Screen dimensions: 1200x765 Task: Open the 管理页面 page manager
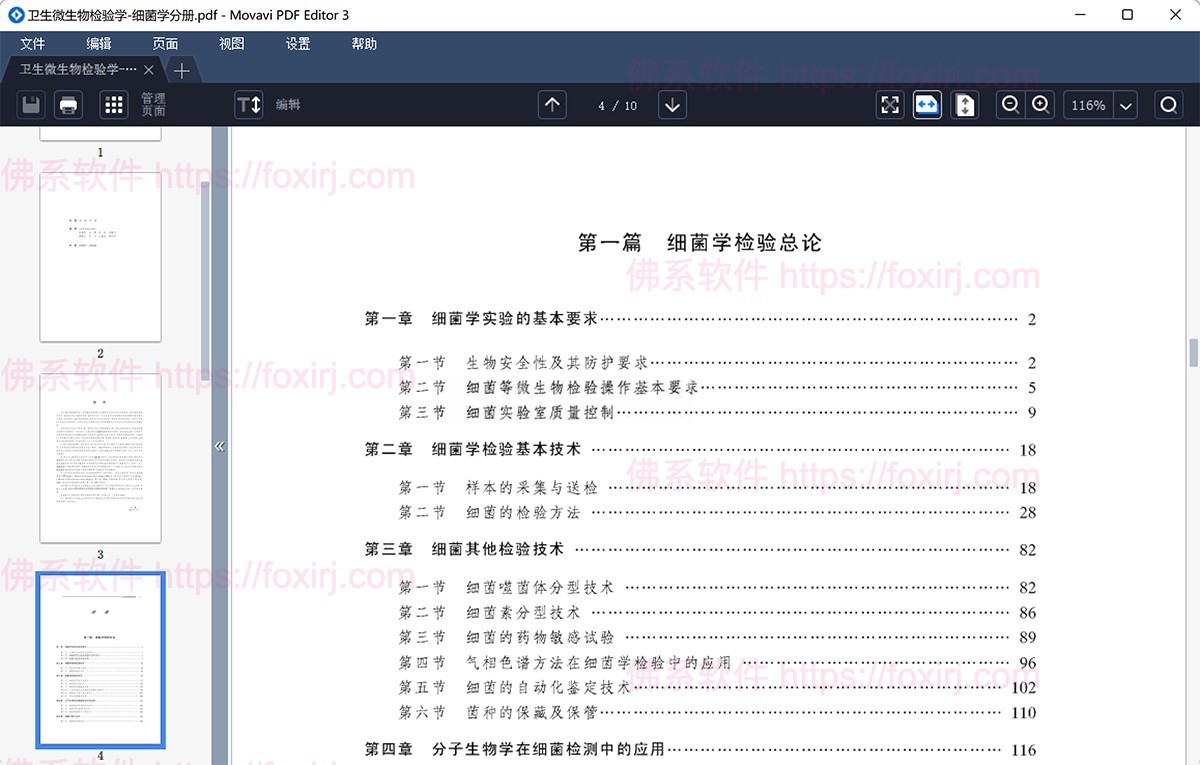pos(115,104)
